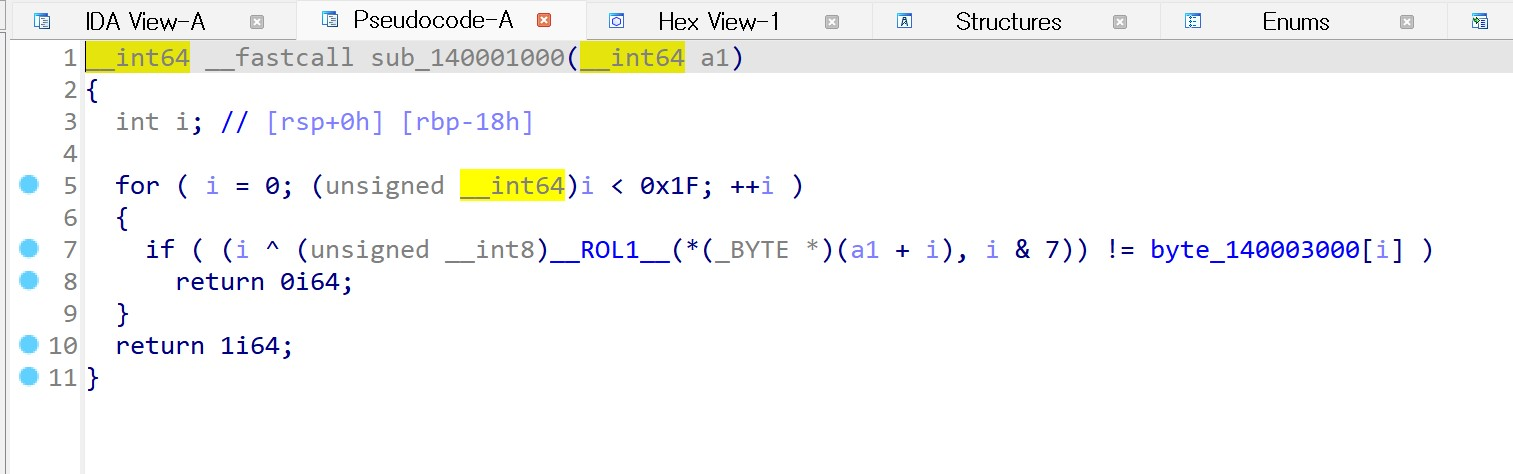Viewport: 1513px width, 474px height.
Task: Click the IDA View-A tab icon
Action: (x=42, y=21)
